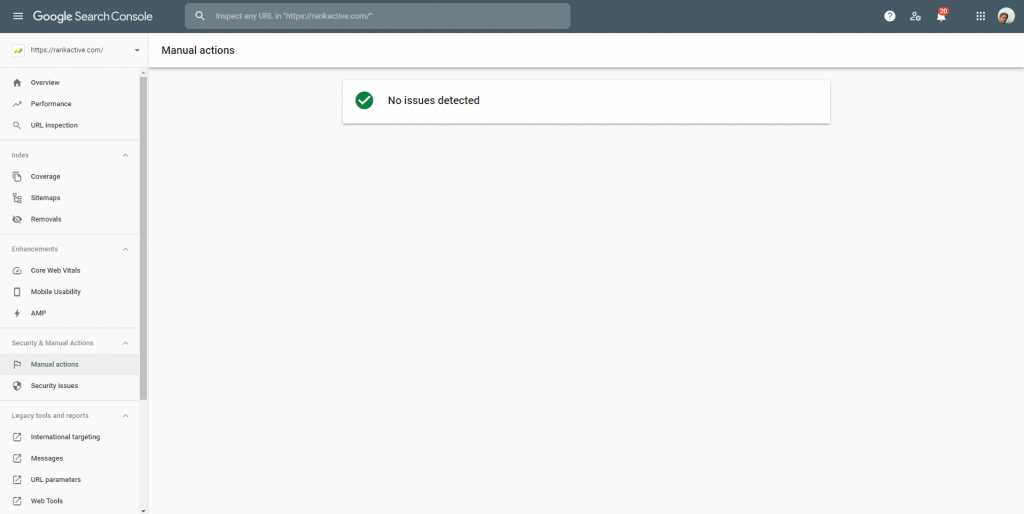This screenshot has height=514, width=1024.
Task: Open notifications bell with 20 alerts
Action: [941, 16]
